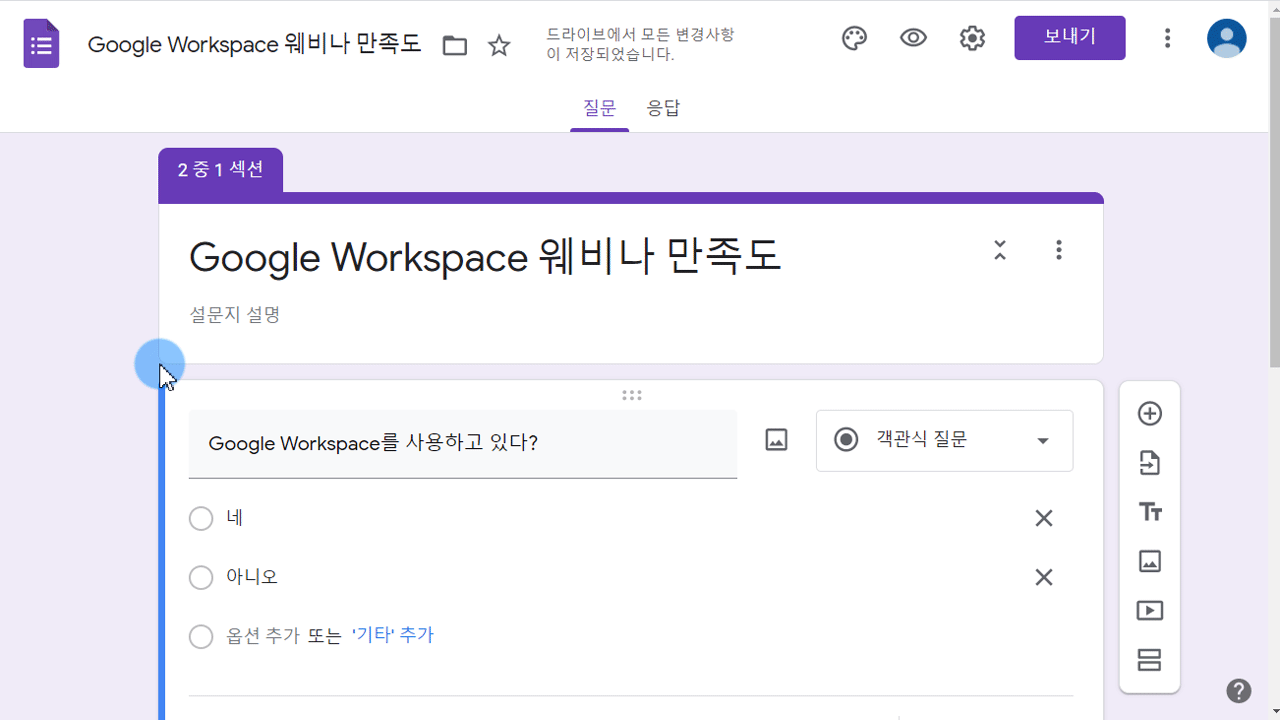Click the '기타' 추가 link

tap(393, 635)
